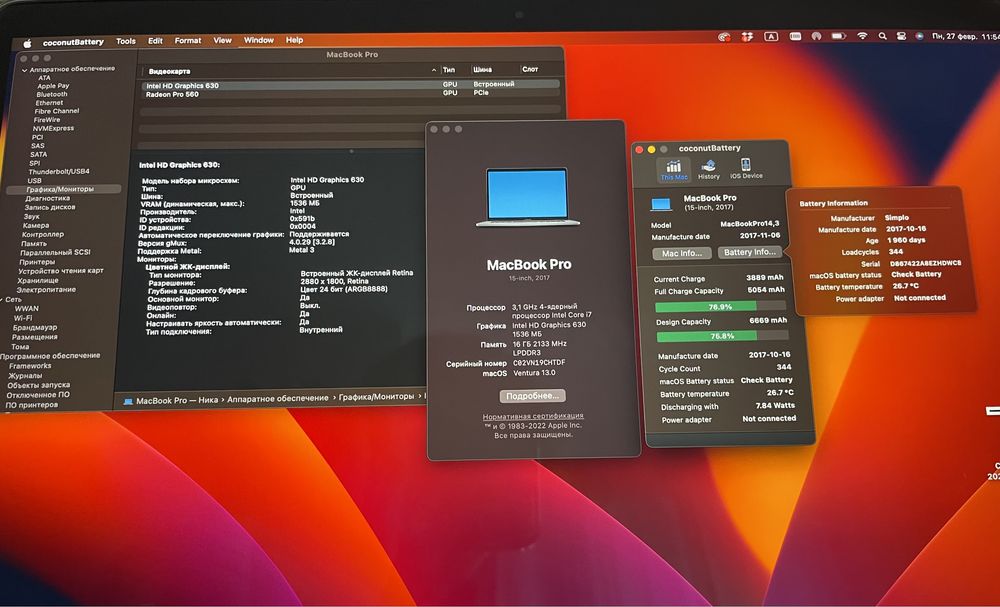Select Диагностика in the sidebar
This screenshot has height=607, width=1000.
click(47, 198)
